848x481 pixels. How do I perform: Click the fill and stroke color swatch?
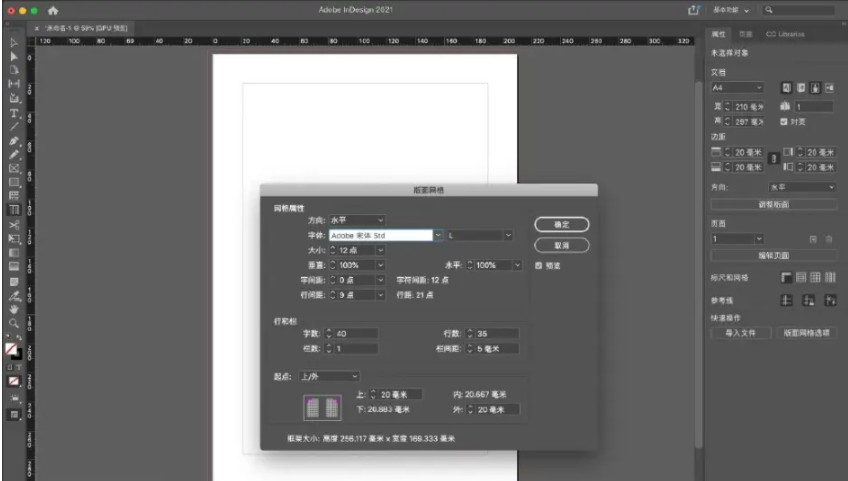click(14, 351)
